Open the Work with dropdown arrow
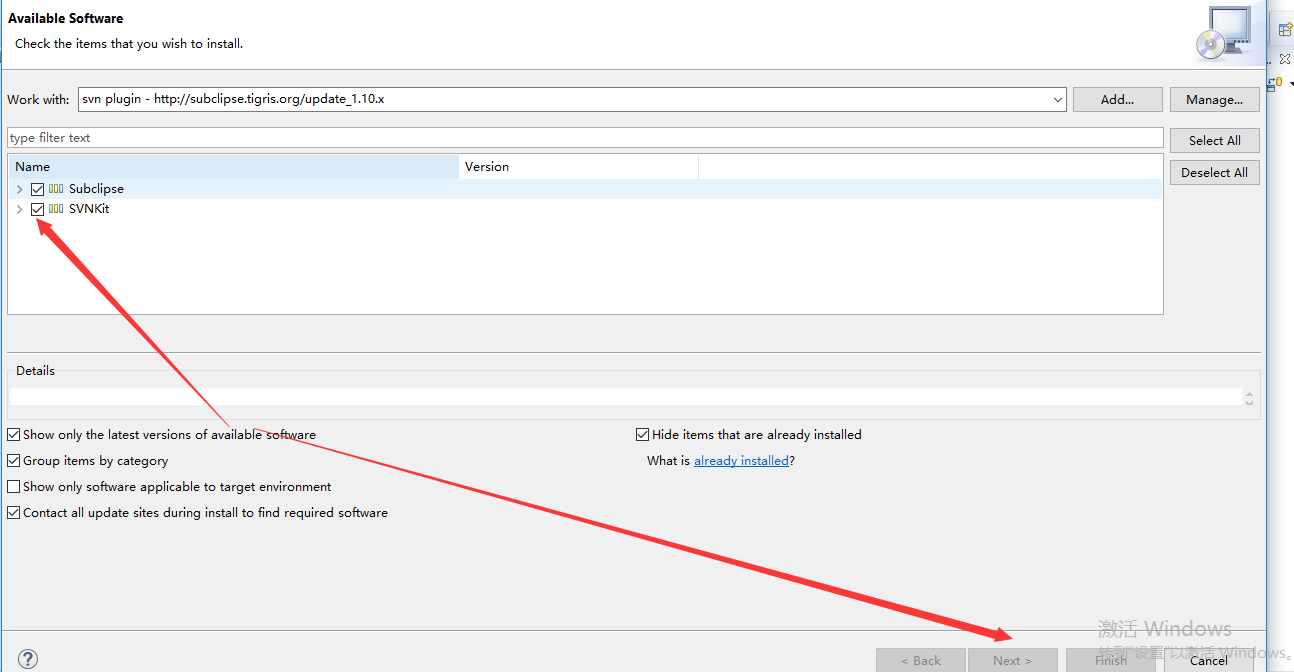 click(x=1058, y=100)
